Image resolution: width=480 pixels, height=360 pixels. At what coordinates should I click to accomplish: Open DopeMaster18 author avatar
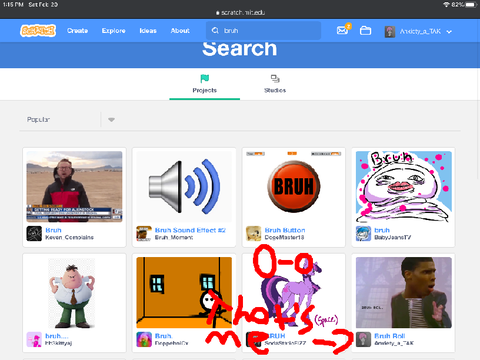[254, 233]
